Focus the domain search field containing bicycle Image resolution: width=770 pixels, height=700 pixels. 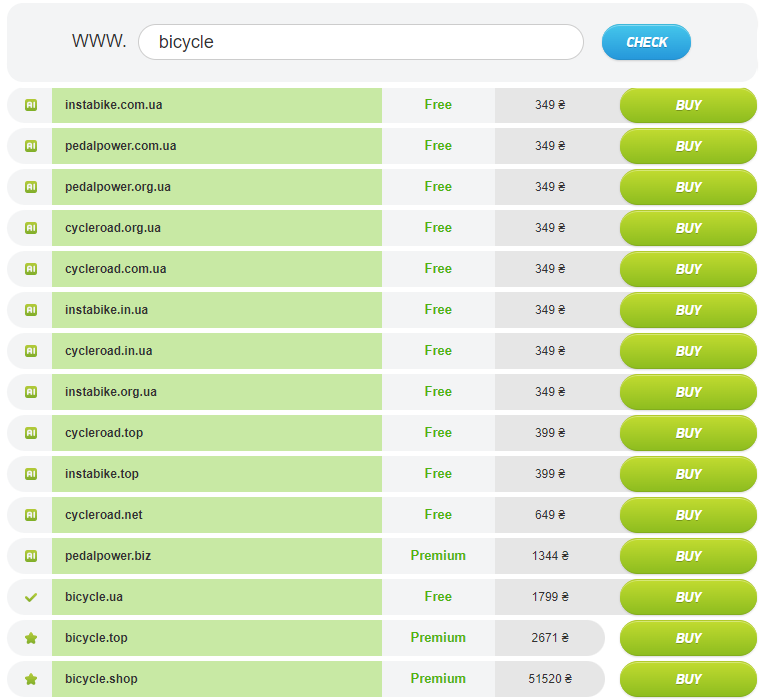[x=361, y=42]
